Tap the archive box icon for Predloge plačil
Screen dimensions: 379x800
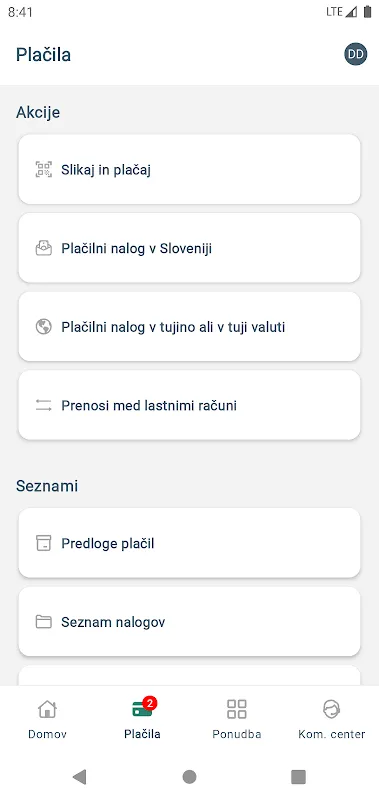[x=43, y=543]
